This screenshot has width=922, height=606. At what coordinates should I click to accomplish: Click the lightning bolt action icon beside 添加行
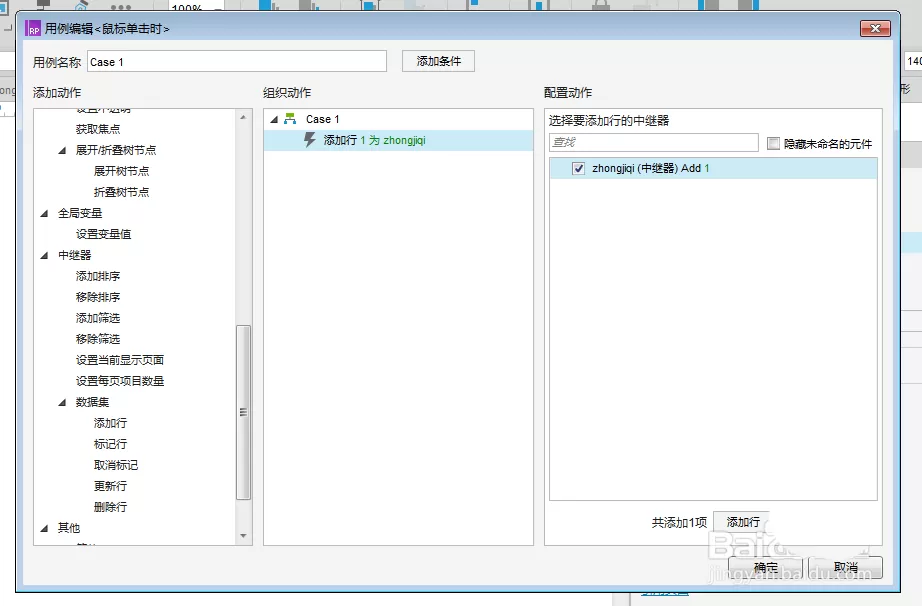(x=309, y=140)
